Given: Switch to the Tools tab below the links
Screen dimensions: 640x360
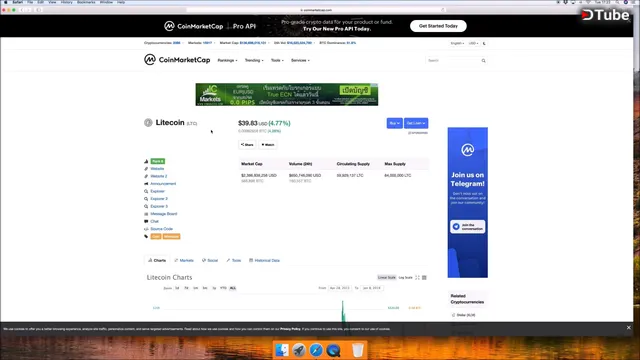Looking at the screenshot, I should tap(234, 260).
